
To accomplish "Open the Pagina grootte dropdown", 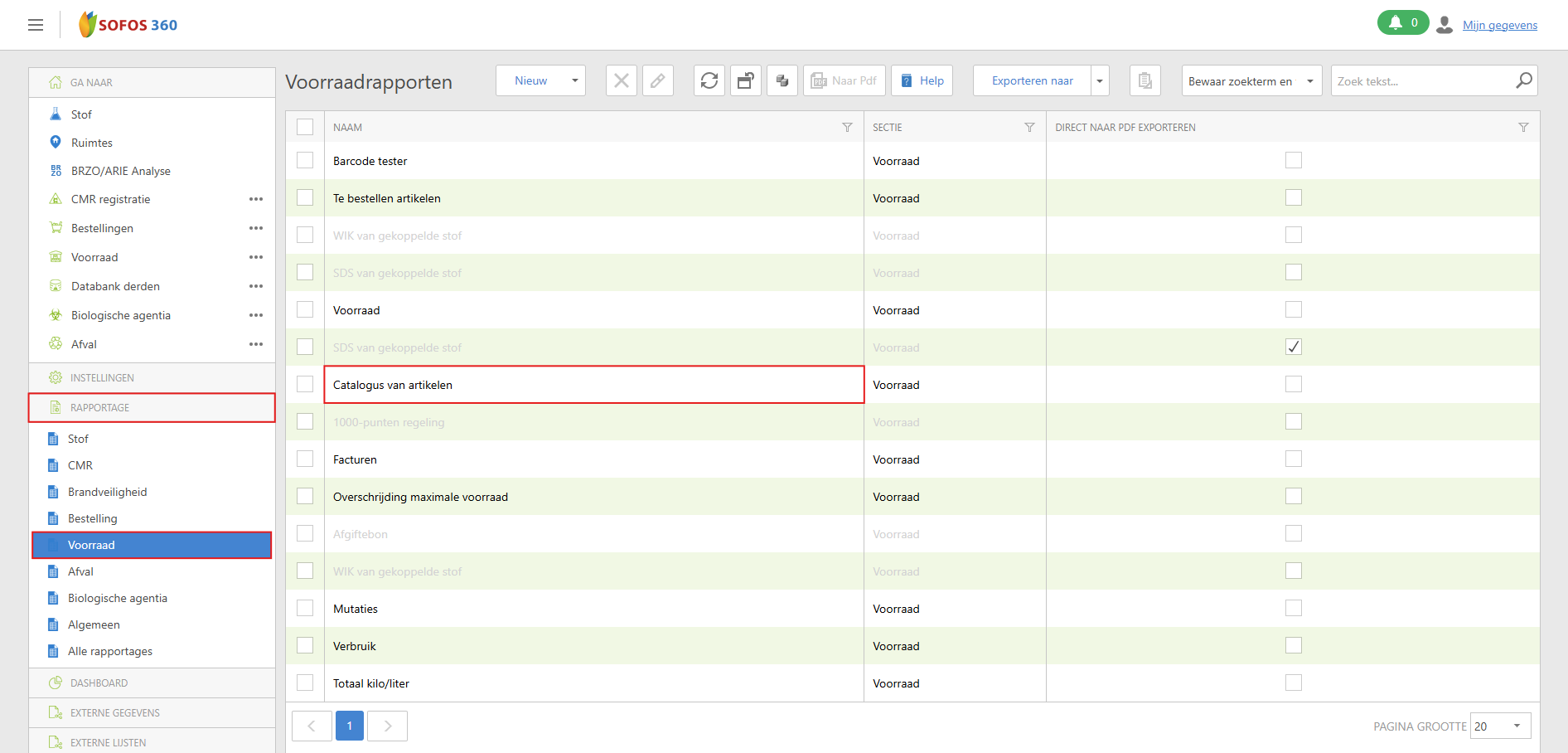I will 1500,726.
